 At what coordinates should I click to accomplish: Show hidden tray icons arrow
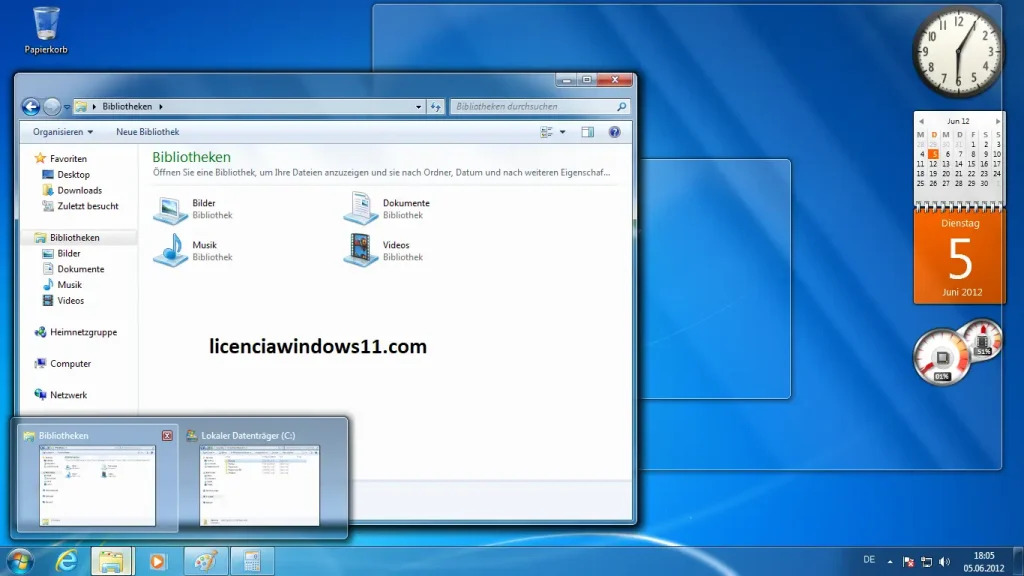coord(889,562)
